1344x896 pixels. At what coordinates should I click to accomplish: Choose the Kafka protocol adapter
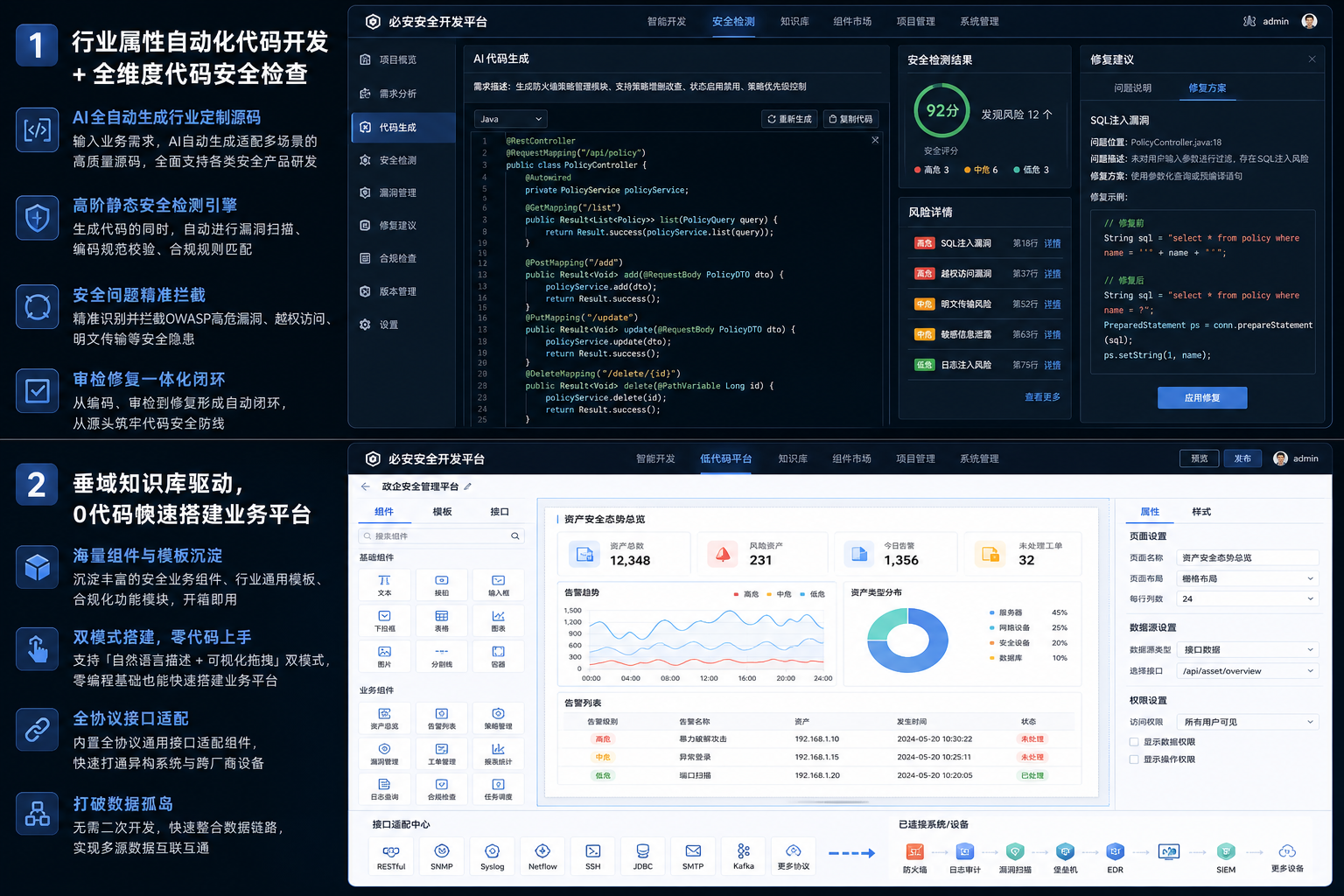[744, 857]
